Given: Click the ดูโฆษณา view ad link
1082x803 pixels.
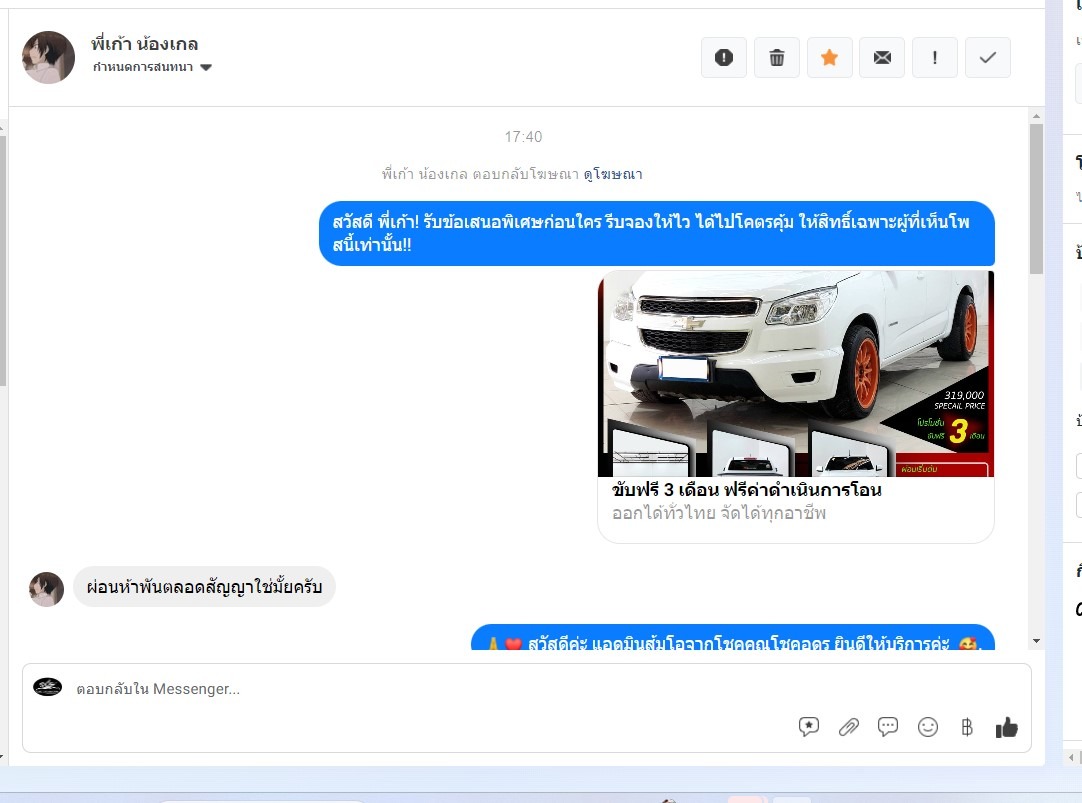Looking at the screenshot, I should [613, 174].
